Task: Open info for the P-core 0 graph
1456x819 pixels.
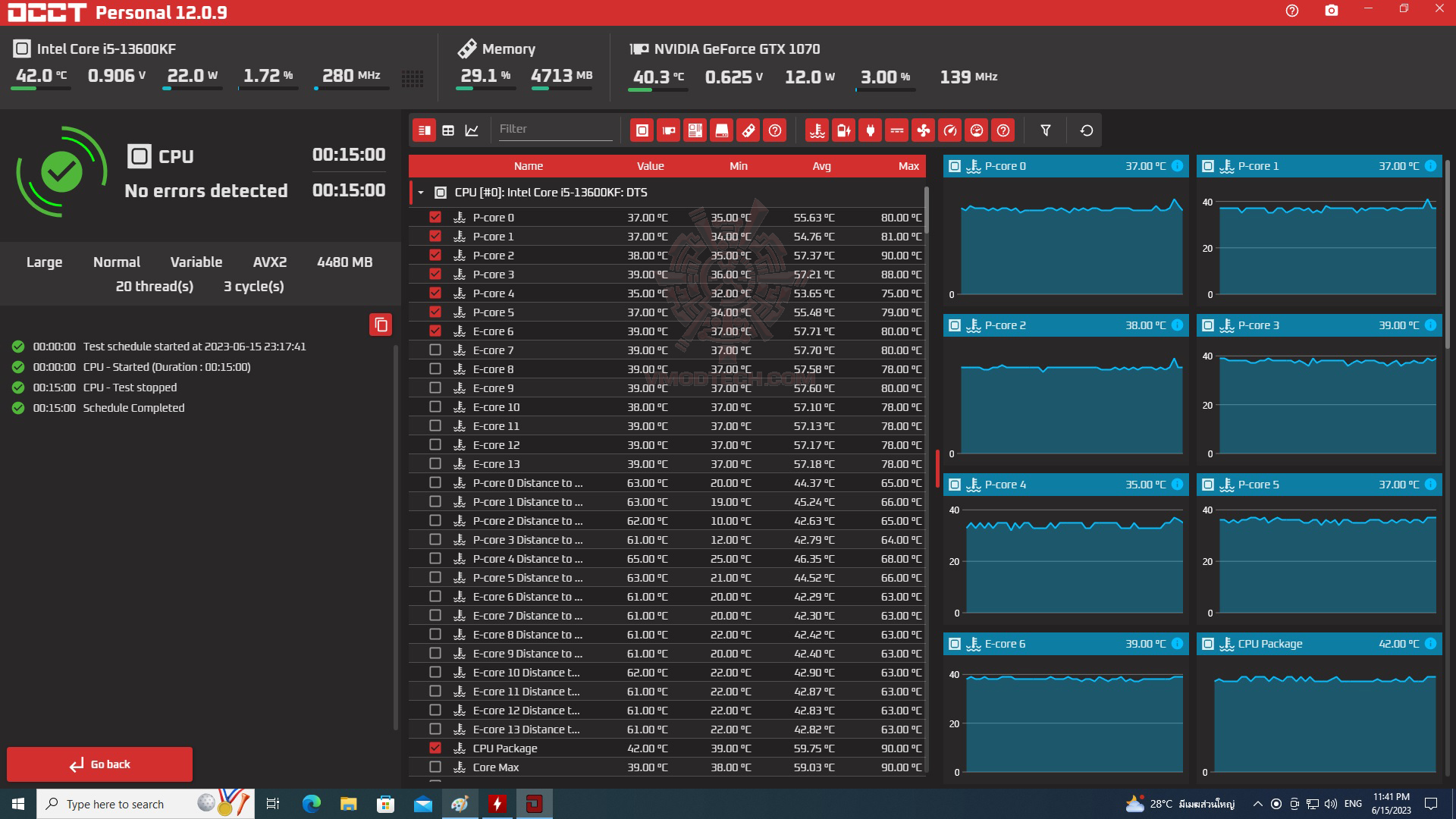Action: pos(1177,166)
